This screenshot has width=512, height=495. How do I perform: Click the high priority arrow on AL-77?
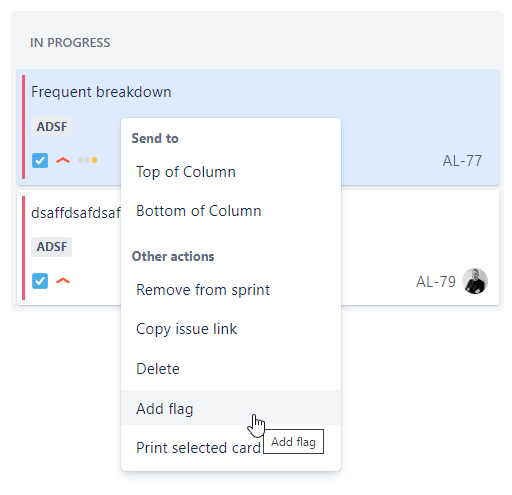coord(63,161)
